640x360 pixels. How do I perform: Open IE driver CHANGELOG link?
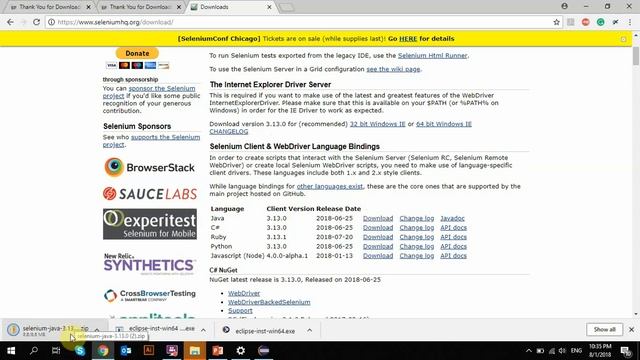[229, 131]
